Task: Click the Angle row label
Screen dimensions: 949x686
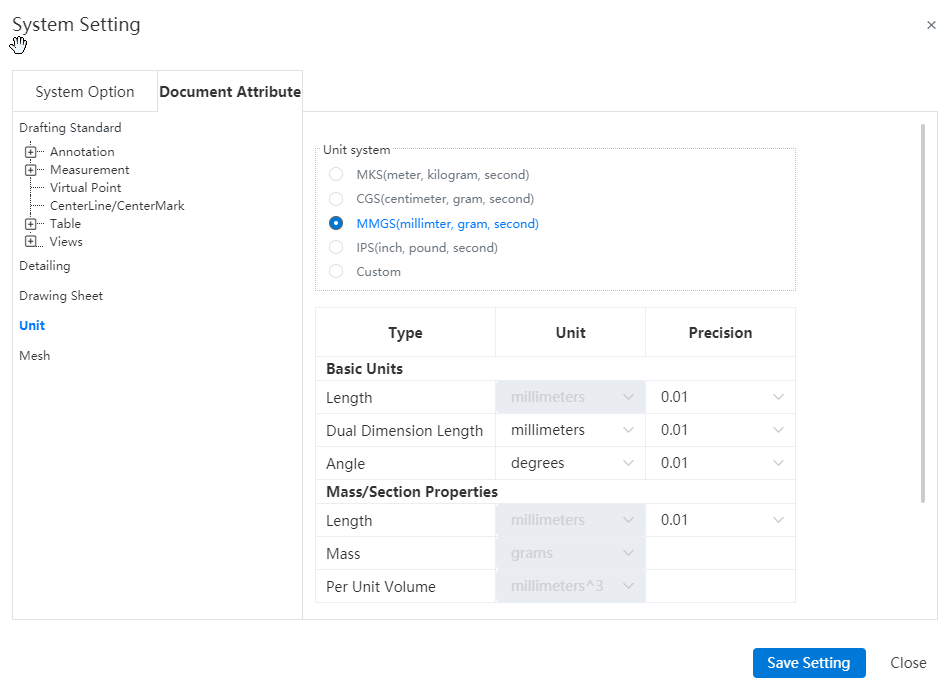Action: [x=346, y=464]
